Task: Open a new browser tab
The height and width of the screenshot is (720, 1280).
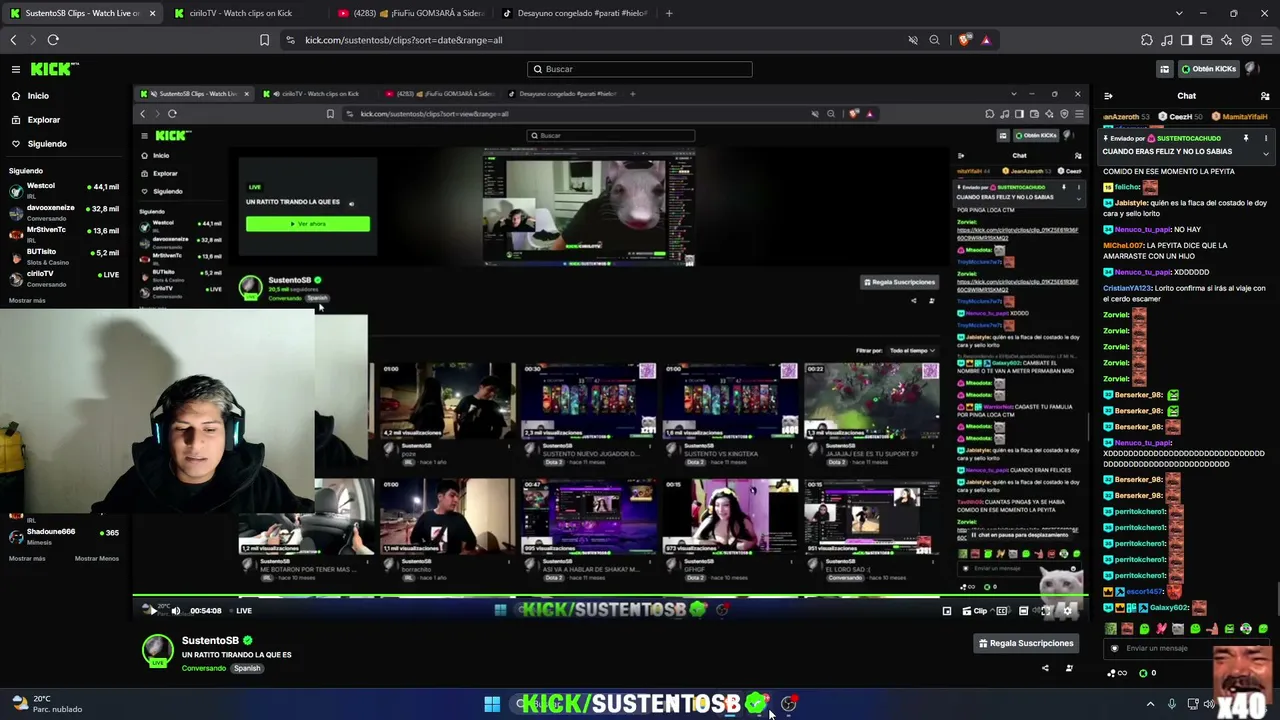Action: coord(669,13)
